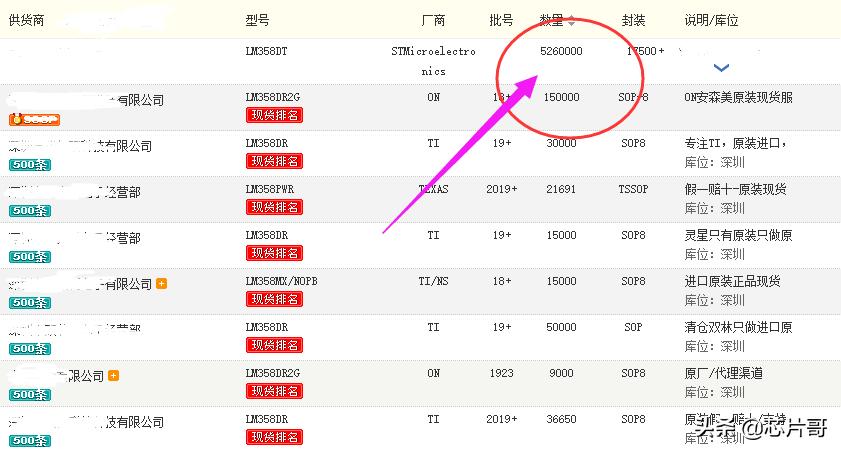
Task: Open the LM358PWR model link
Action: pos(270,189)
